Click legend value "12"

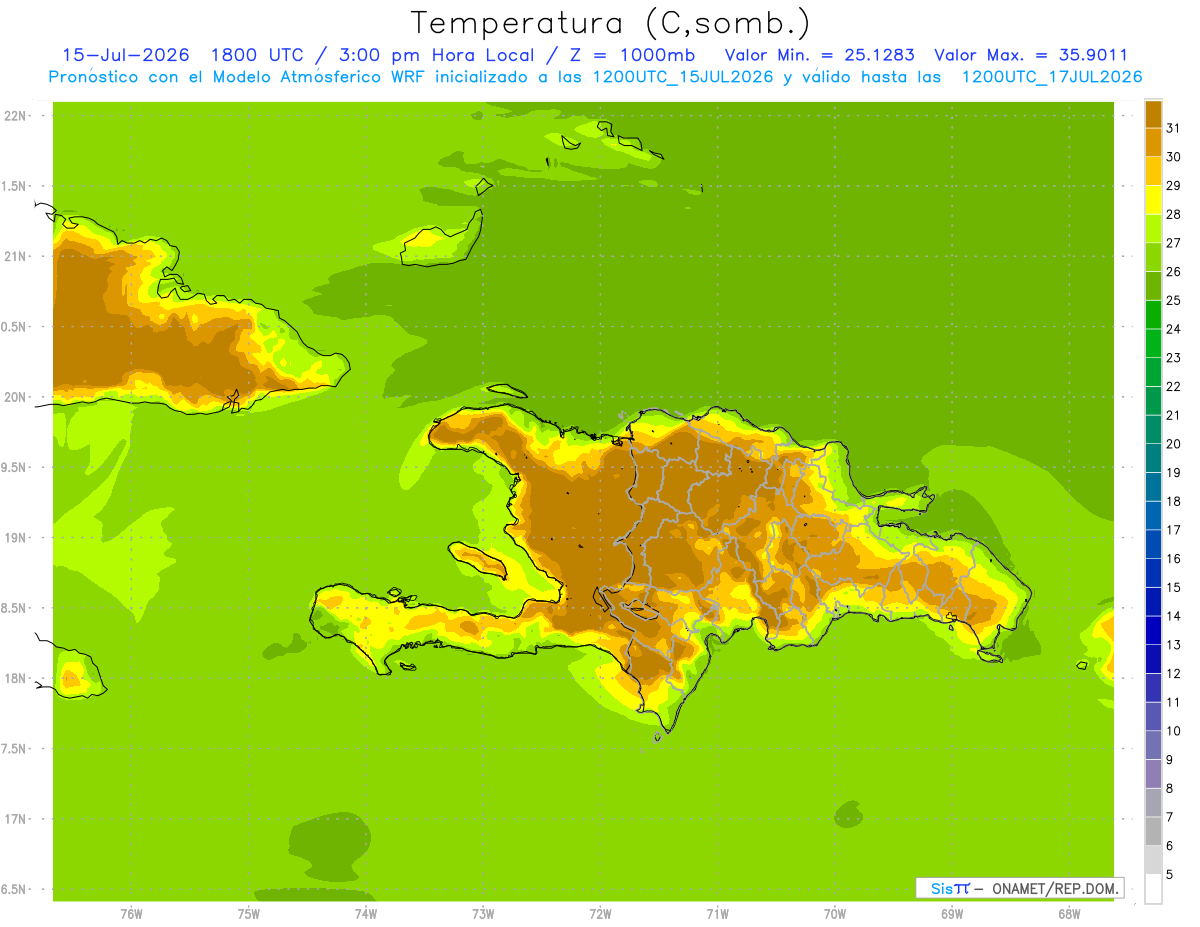tap(1173, 674)
